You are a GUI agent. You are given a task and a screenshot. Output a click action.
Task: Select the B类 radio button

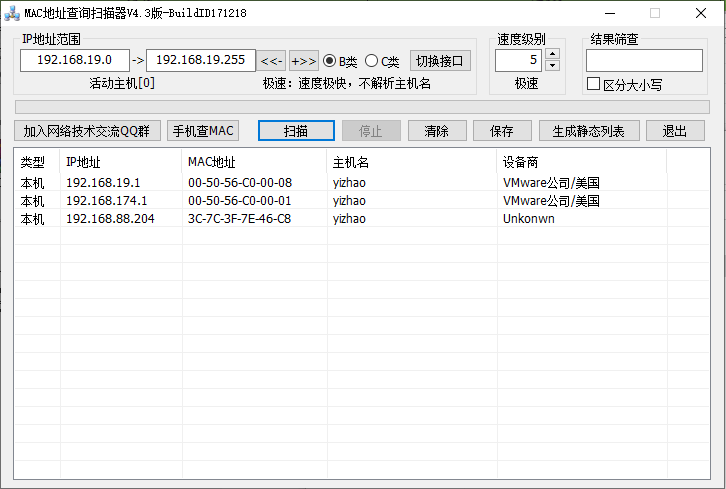click(330, 61)
